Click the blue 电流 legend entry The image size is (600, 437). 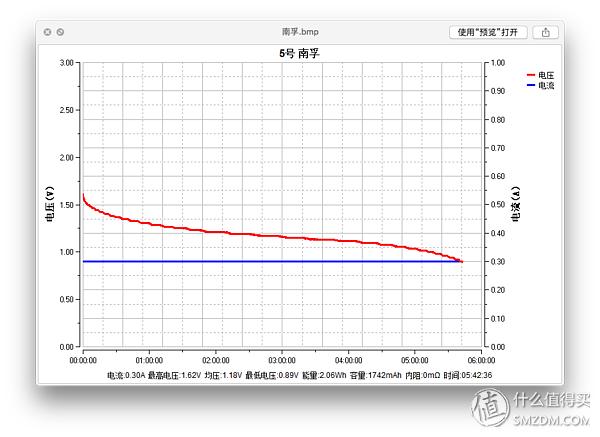541,85
